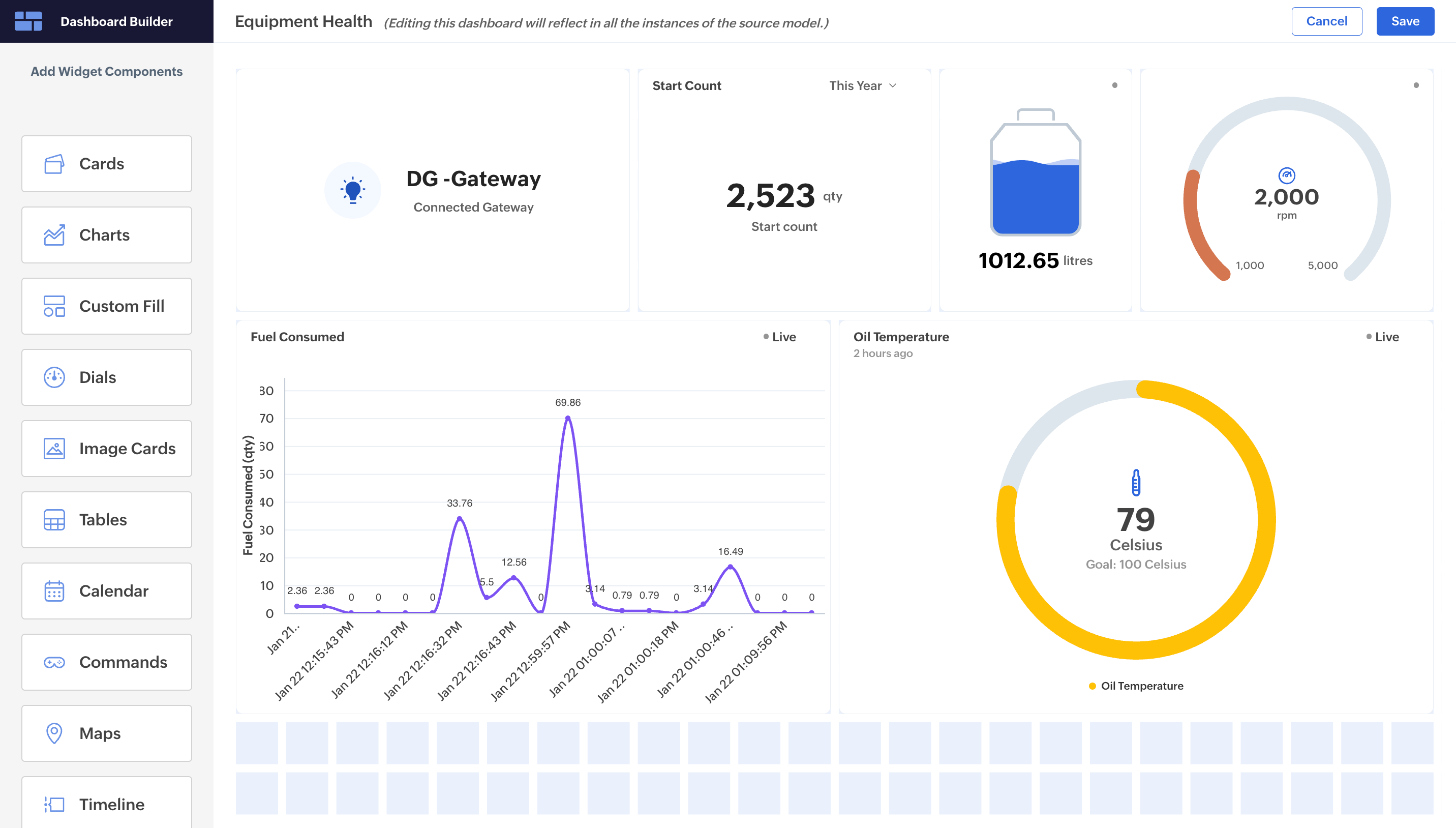This screenshot has height=828, width=1456.
Task: Click the status dot on fuel tank card
Action: point(1114,85)
